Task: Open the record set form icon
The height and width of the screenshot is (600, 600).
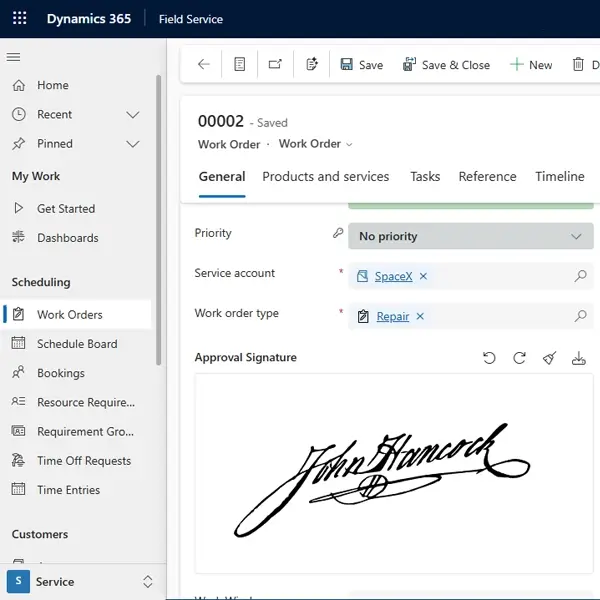Action: (x=240, y=64)
